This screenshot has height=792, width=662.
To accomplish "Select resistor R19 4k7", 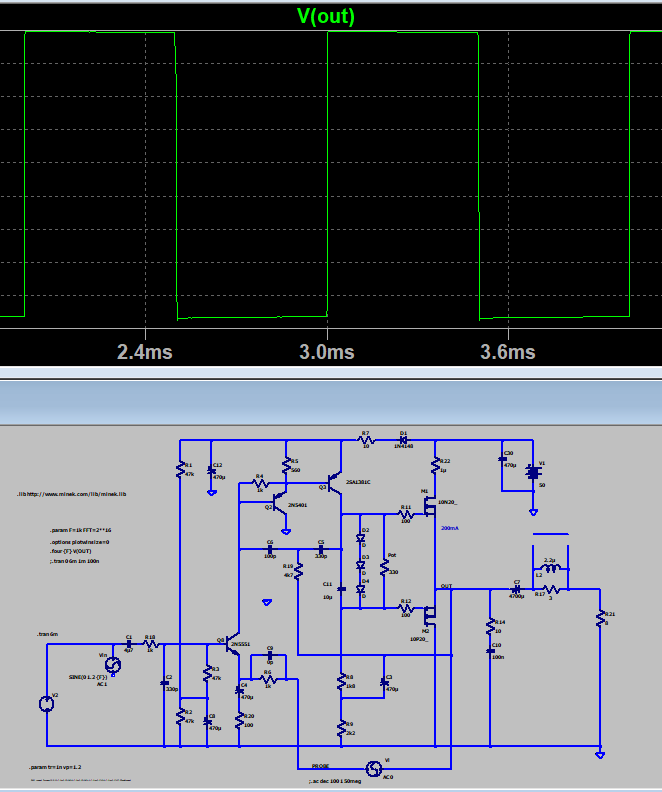I will 298,571.
